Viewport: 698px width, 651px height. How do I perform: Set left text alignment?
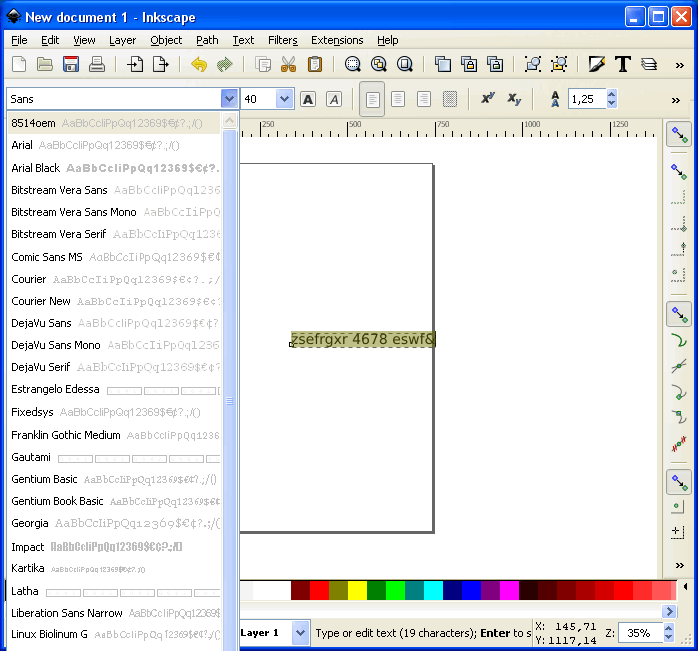(372, 99)
